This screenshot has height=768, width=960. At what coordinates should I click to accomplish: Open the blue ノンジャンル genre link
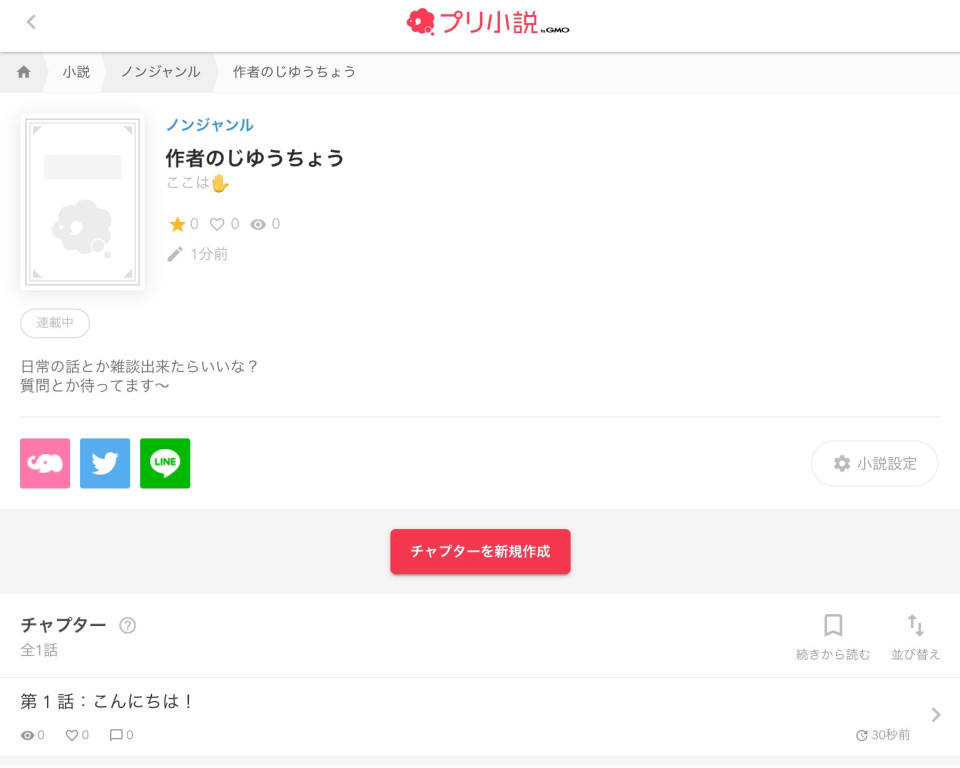[x=210, y=125]
